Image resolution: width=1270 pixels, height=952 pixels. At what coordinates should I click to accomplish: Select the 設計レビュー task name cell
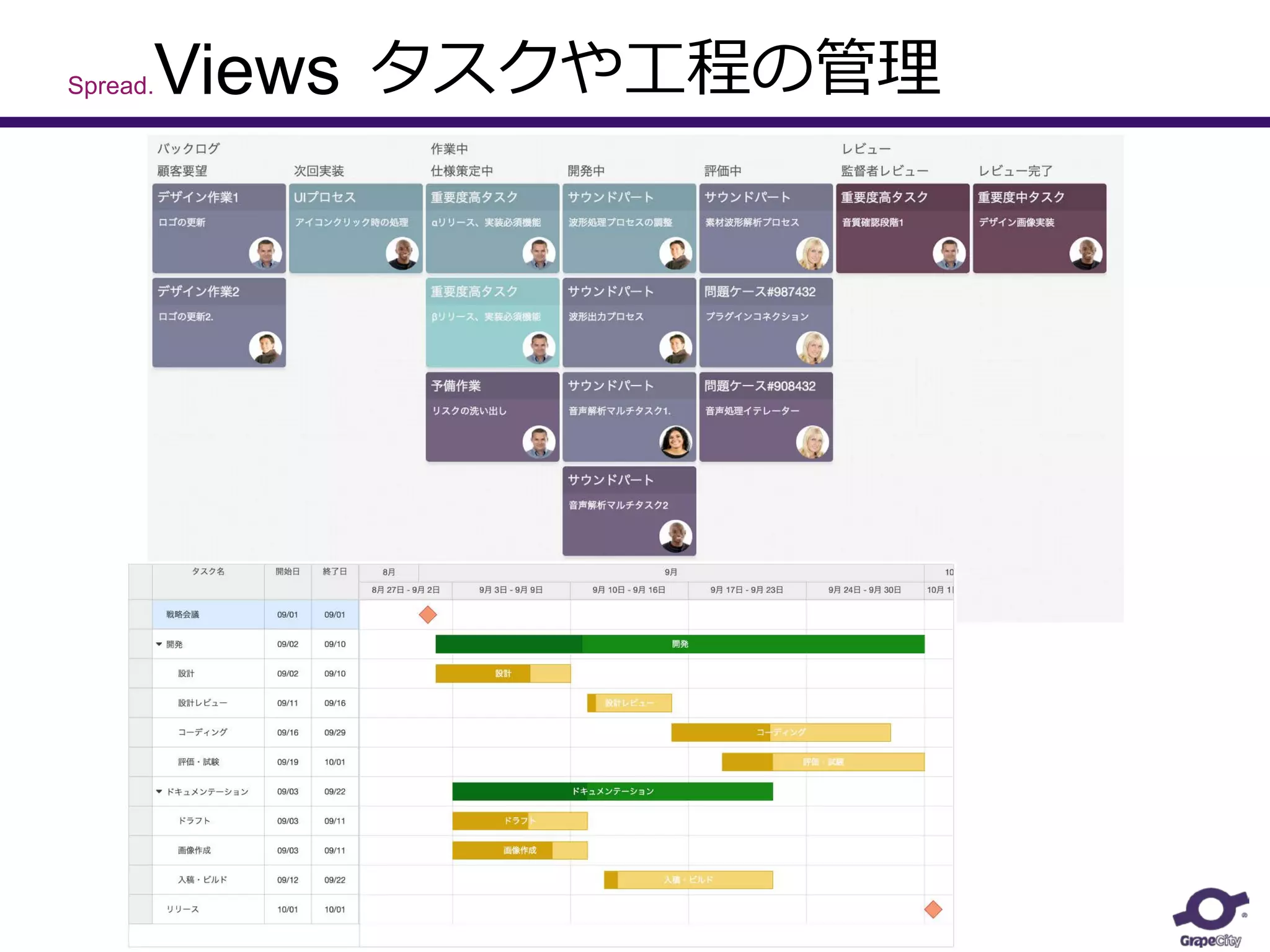(x=208, y=703)
